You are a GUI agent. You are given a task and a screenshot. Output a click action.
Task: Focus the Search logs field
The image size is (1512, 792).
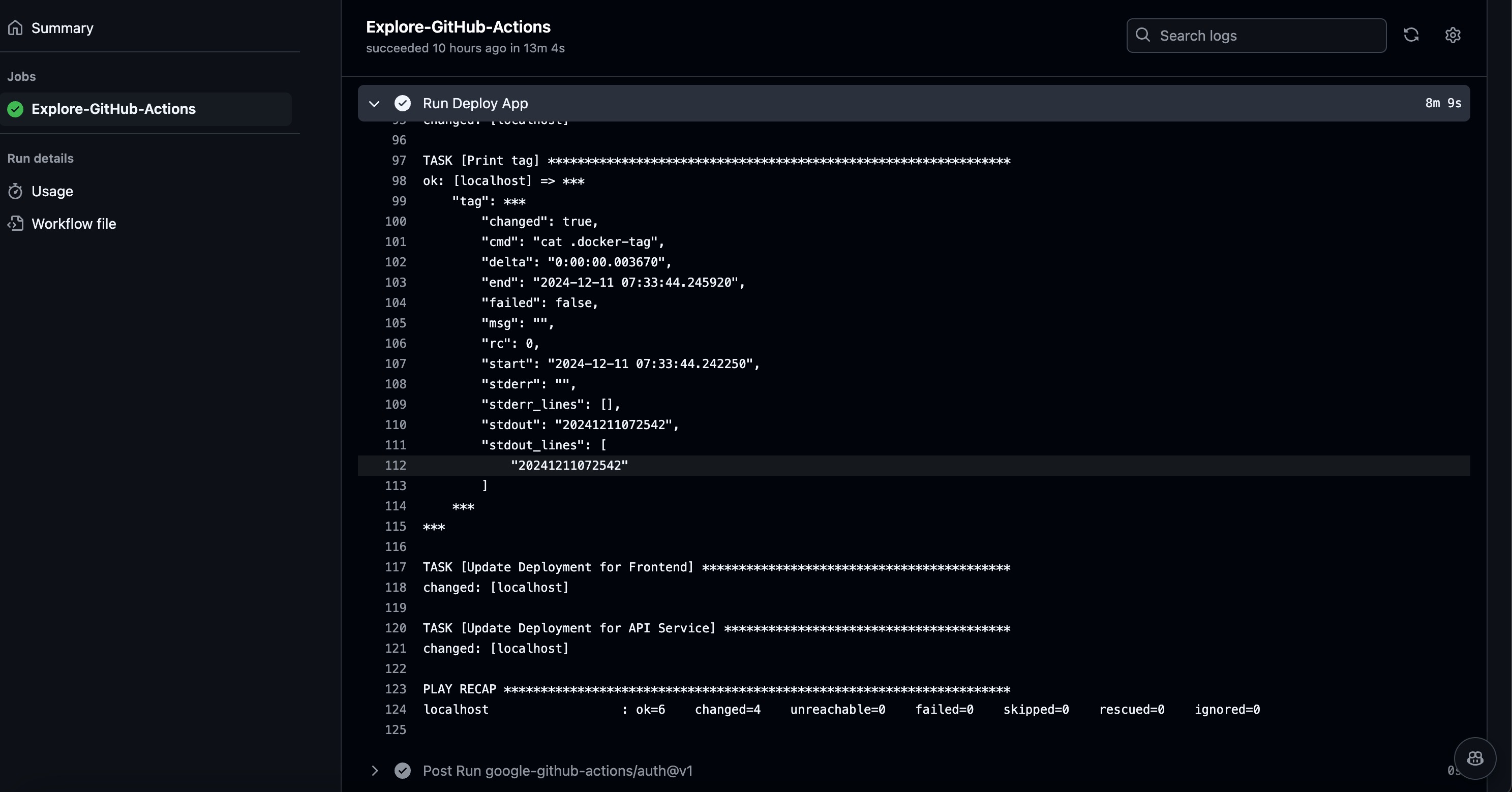(x=1256, y=36)
